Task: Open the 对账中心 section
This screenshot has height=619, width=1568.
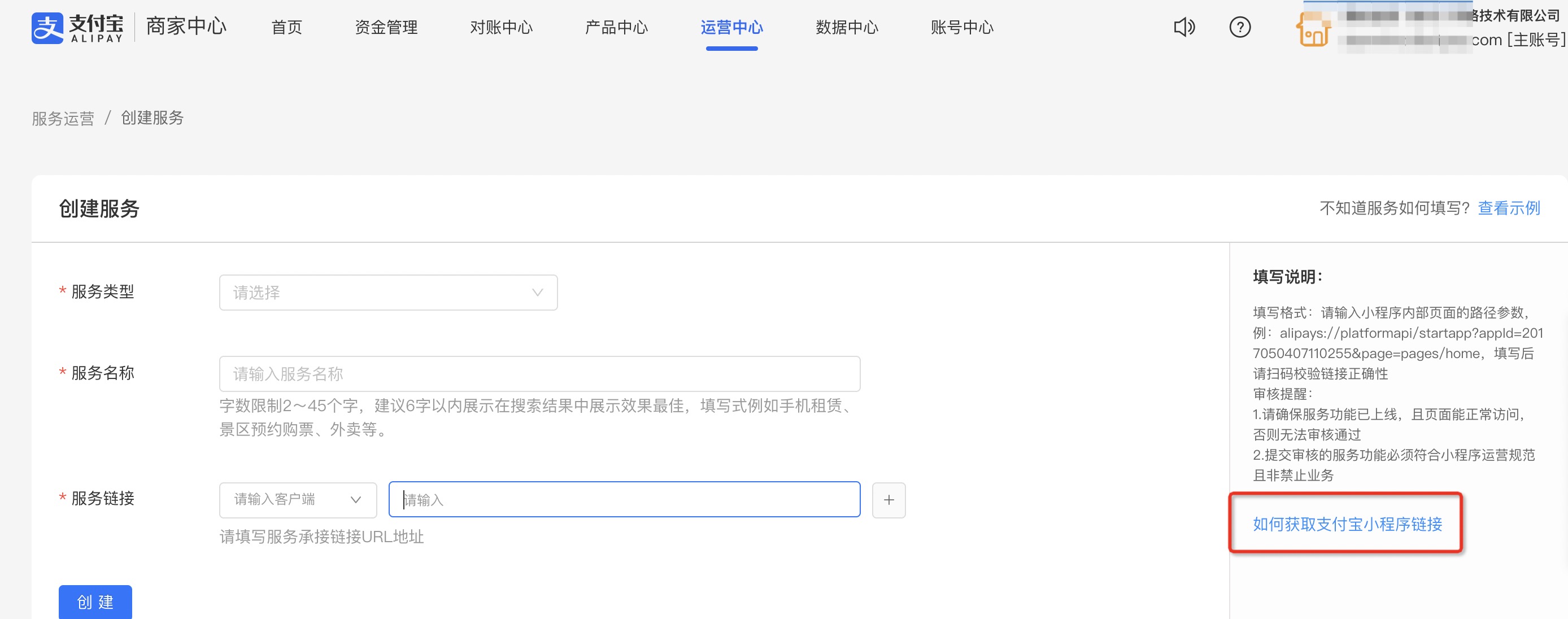Action: [x=501, y=27]
